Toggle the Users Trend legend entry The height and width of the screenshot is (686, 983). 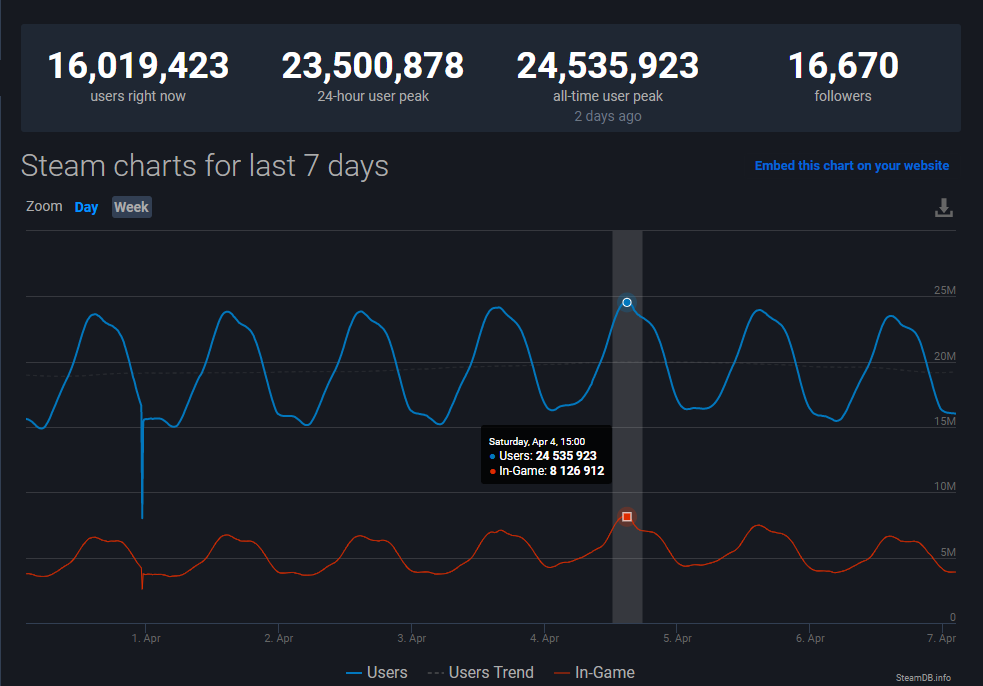(x=481, y=672)
